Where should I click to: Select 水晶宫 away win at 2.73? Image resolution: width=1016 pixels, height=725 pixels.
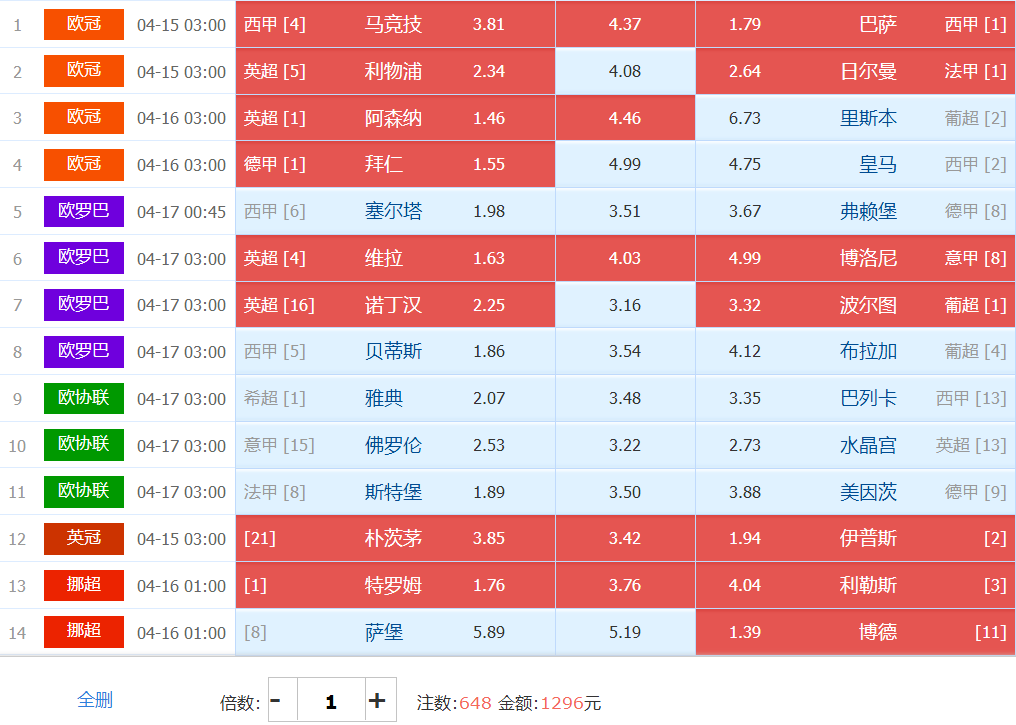coord(855,445)
